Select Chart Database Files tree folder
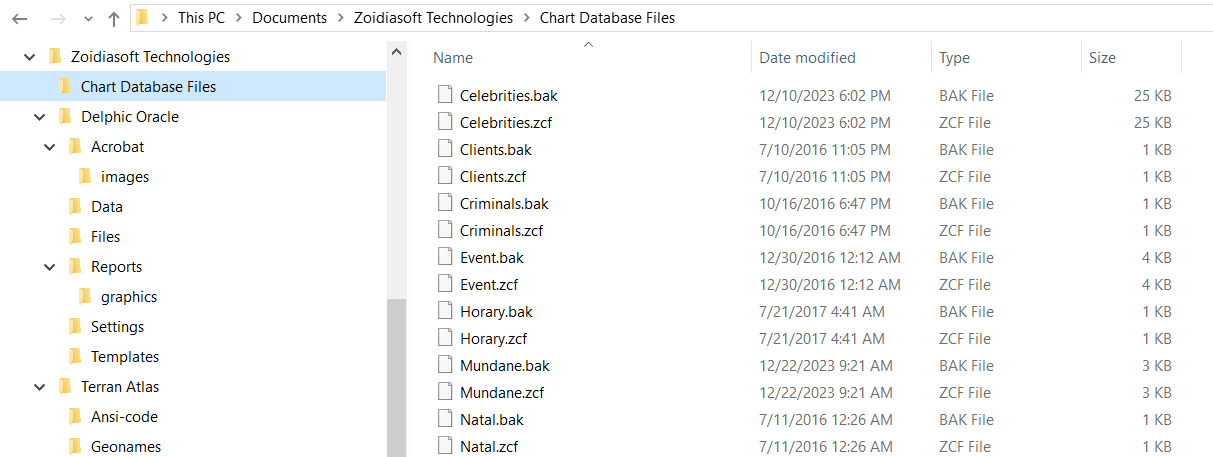Viewport: 1213px width, 457px height. point(148,87)
